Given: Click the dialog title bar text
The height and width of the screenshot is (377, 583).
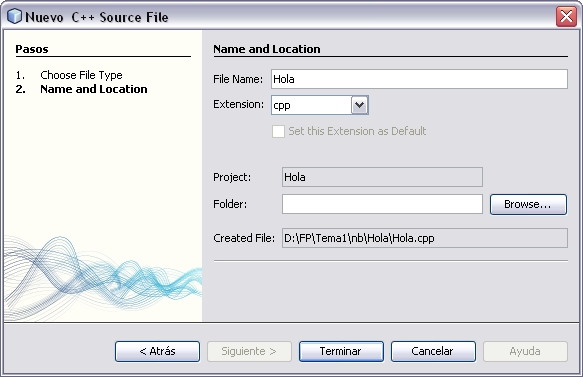Looking at the screenshot, I should (97, 17).
